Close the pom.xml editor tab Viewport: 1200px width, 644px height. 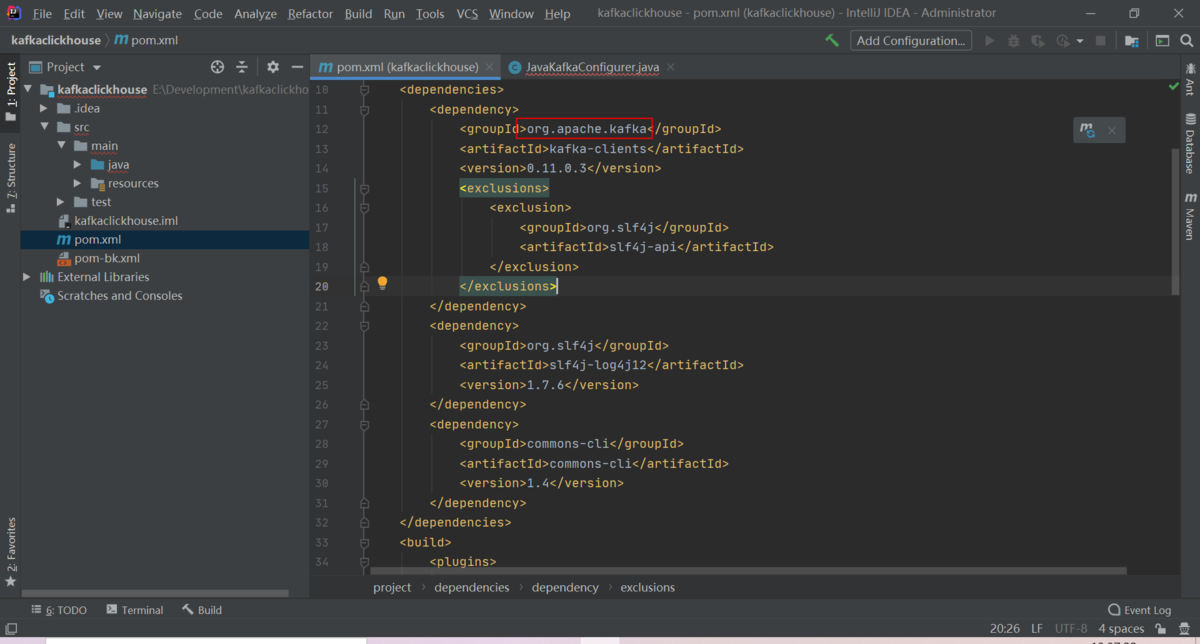(x=490, y=67)
